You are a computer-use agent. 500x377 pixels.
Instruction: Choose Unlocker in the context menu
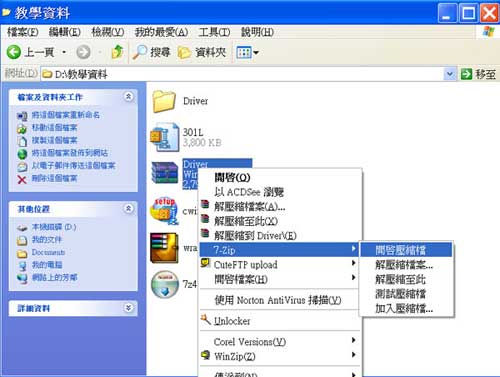coord(280,321)
